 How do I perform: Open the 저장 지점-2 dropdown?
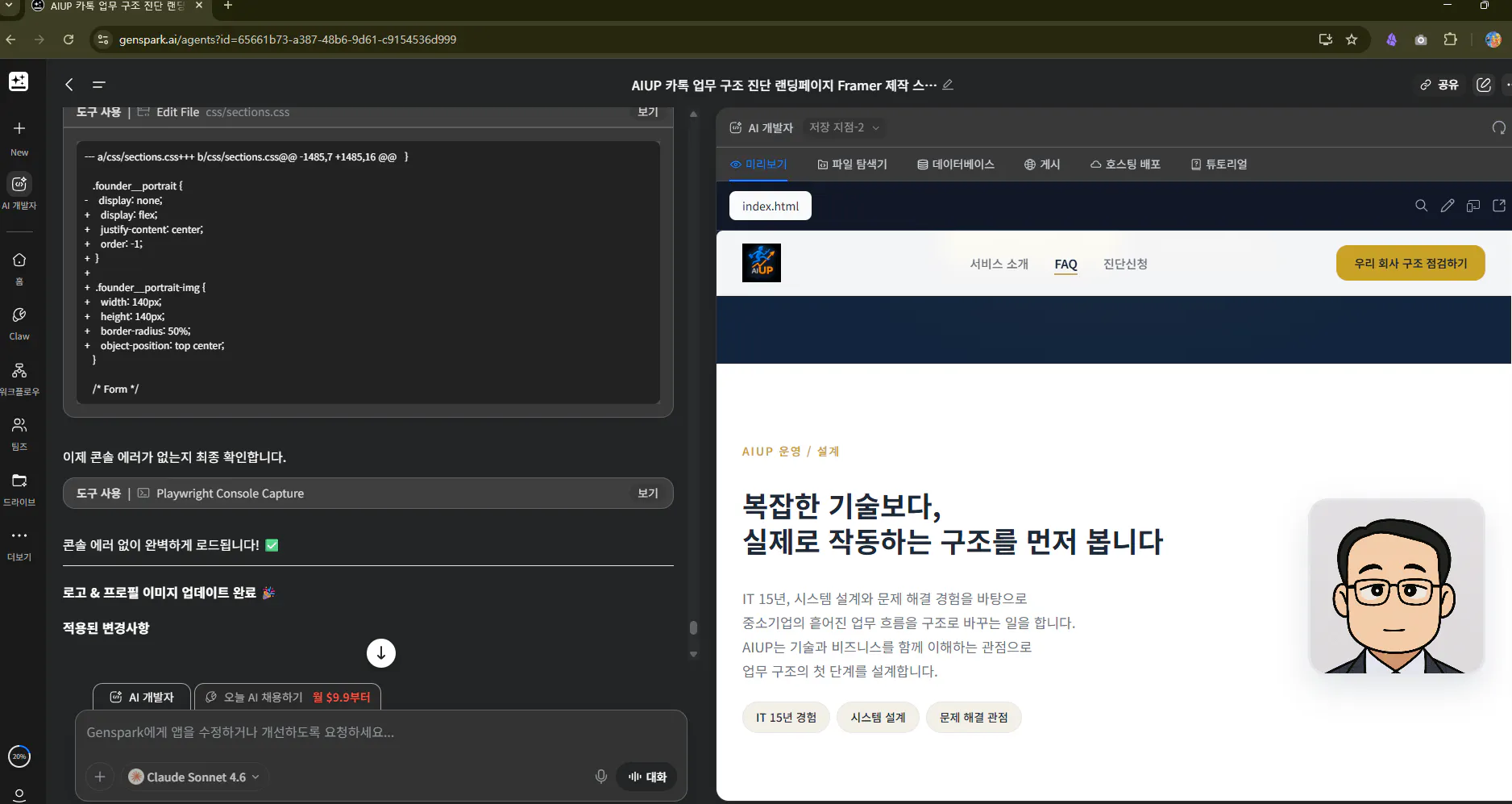point(844,127)
